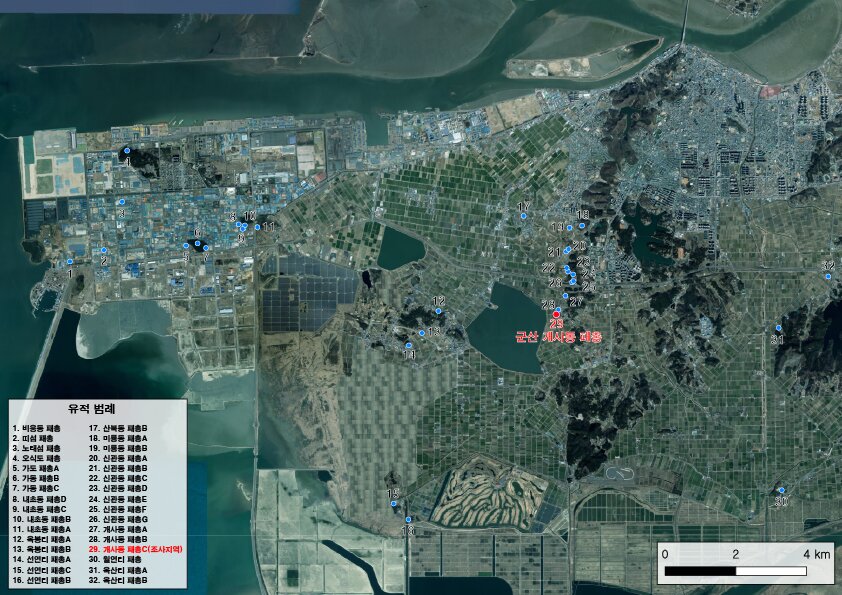
Task: Click the red 군산 개사동 패총 label
Action: coord(558,338)
